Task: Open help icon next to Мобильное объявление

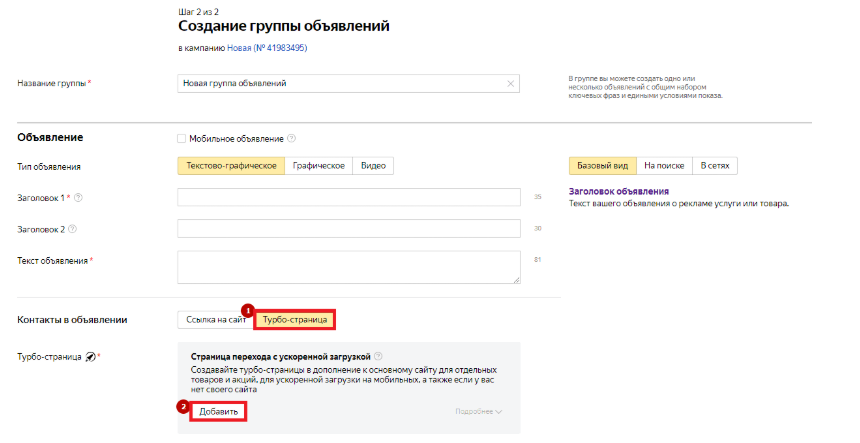Action: 292,139
